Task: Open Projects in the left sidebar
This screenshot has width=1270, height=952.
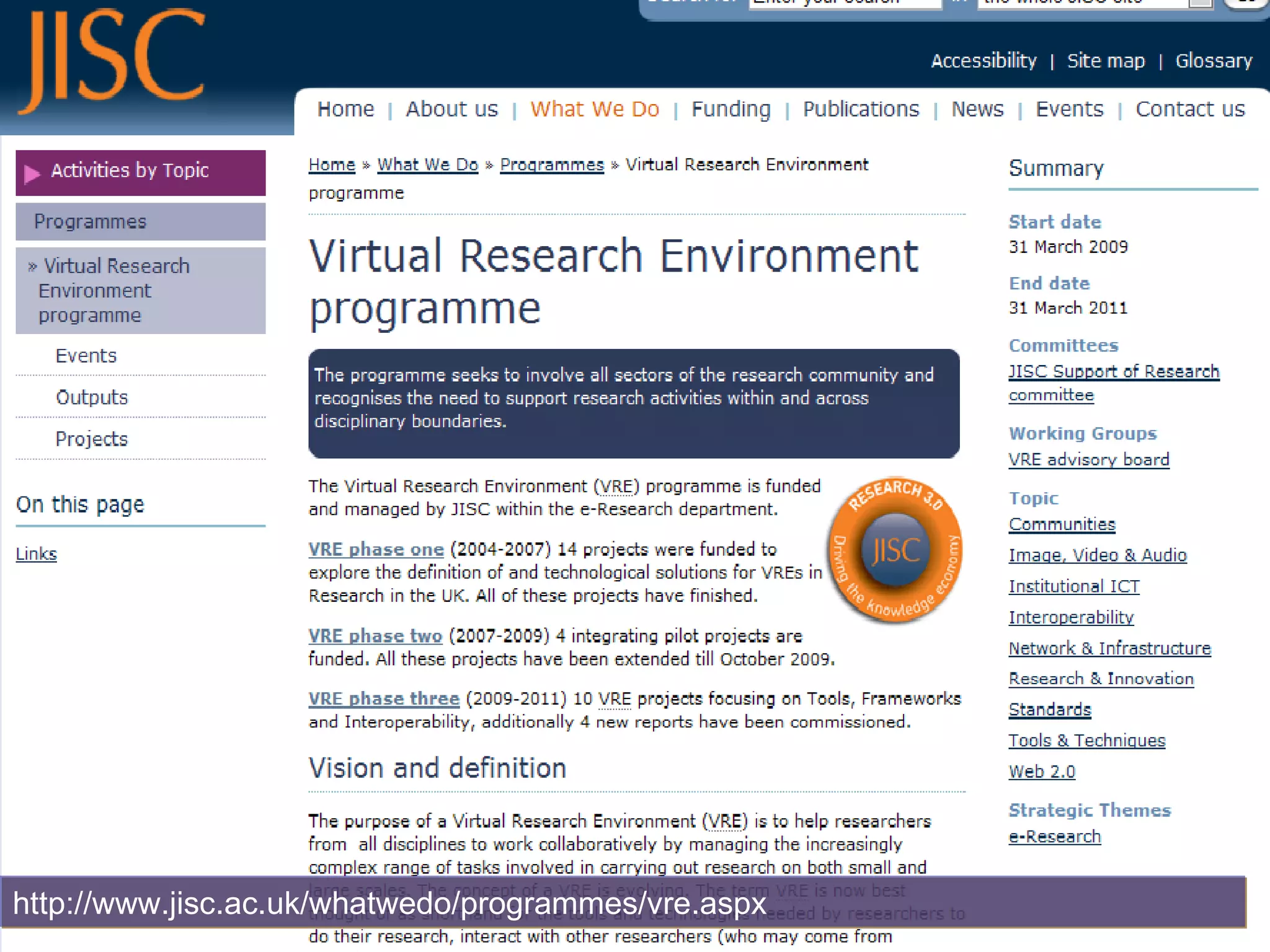Action: click(92, 439)
